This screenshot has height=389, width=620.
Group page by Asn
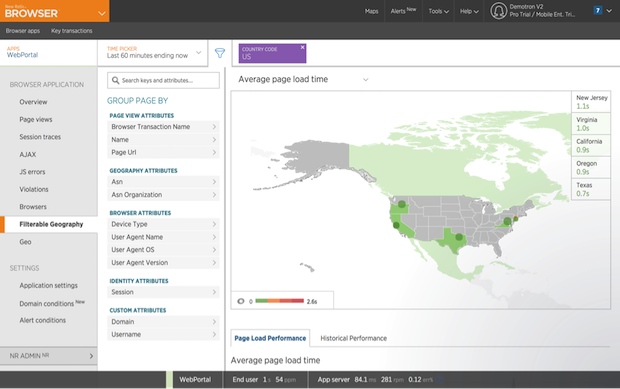click(163, 181)
